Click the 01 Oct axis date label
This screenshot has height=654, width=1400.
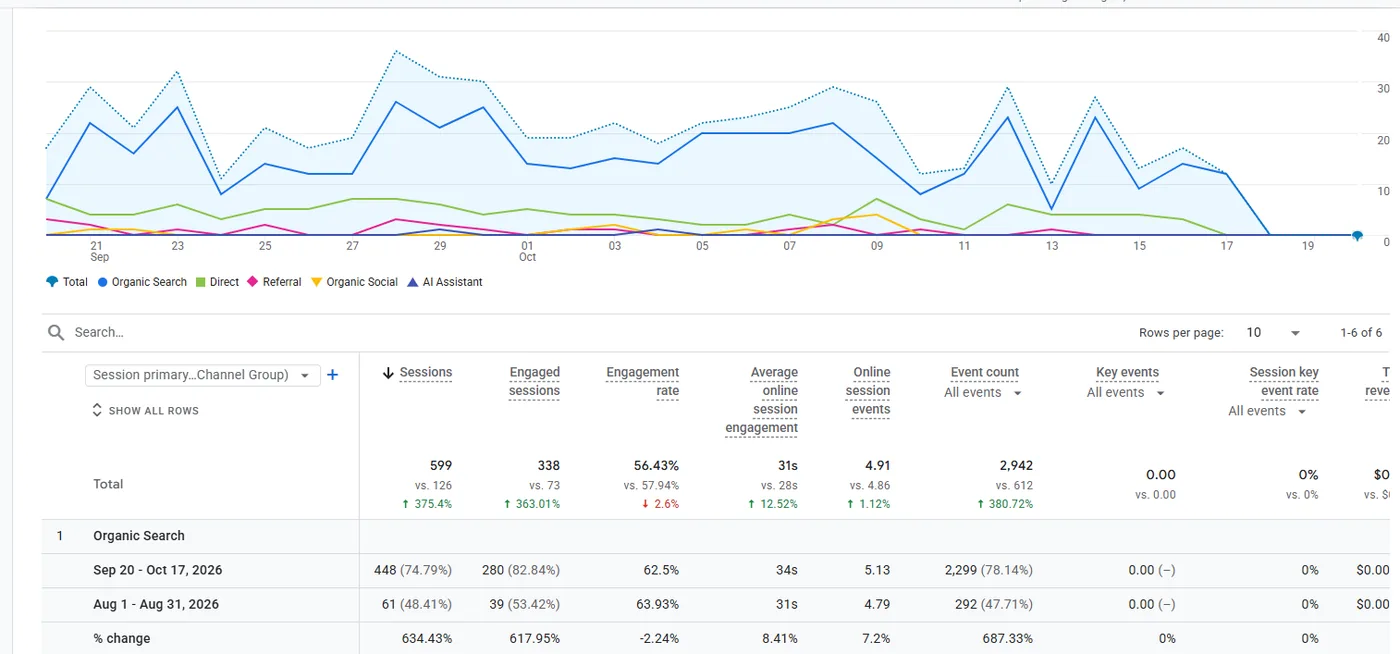pyautogui.click(x=527, y=251)
